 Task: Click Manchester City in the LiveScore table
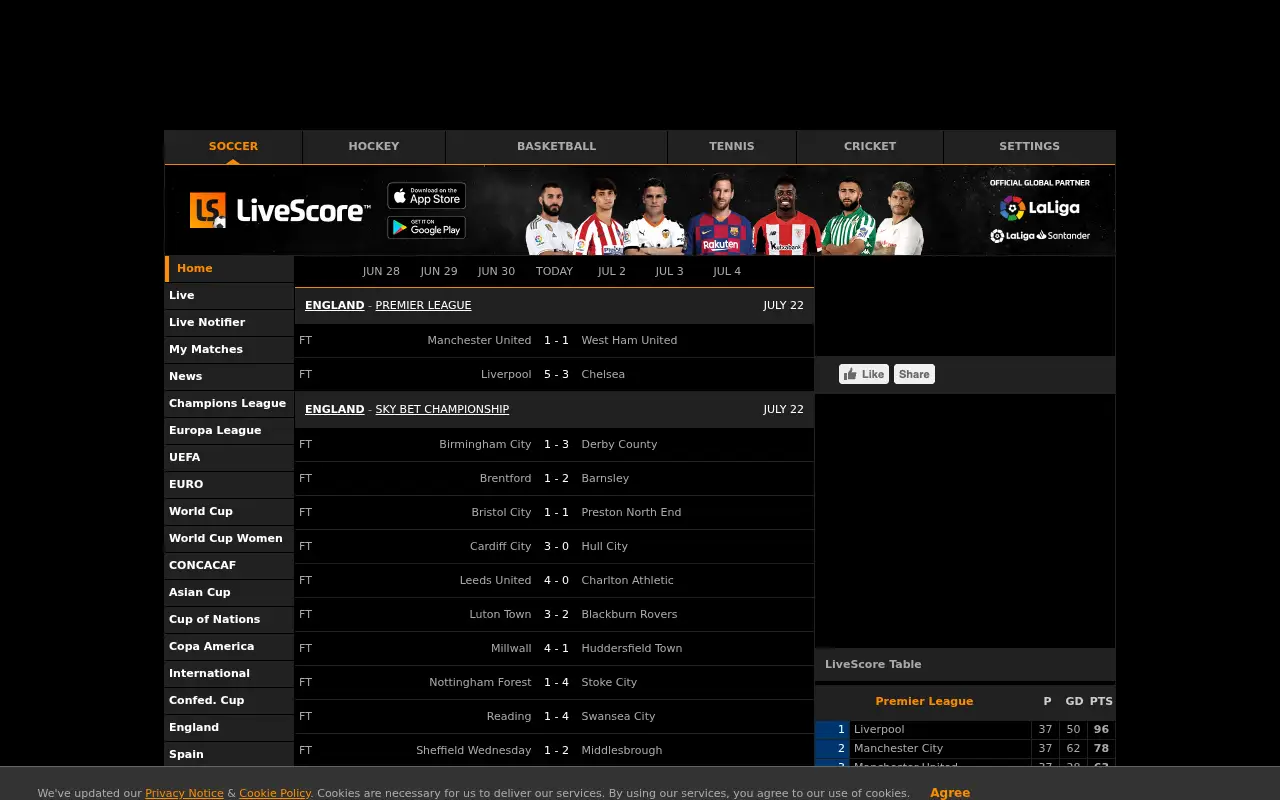(898, 748)
